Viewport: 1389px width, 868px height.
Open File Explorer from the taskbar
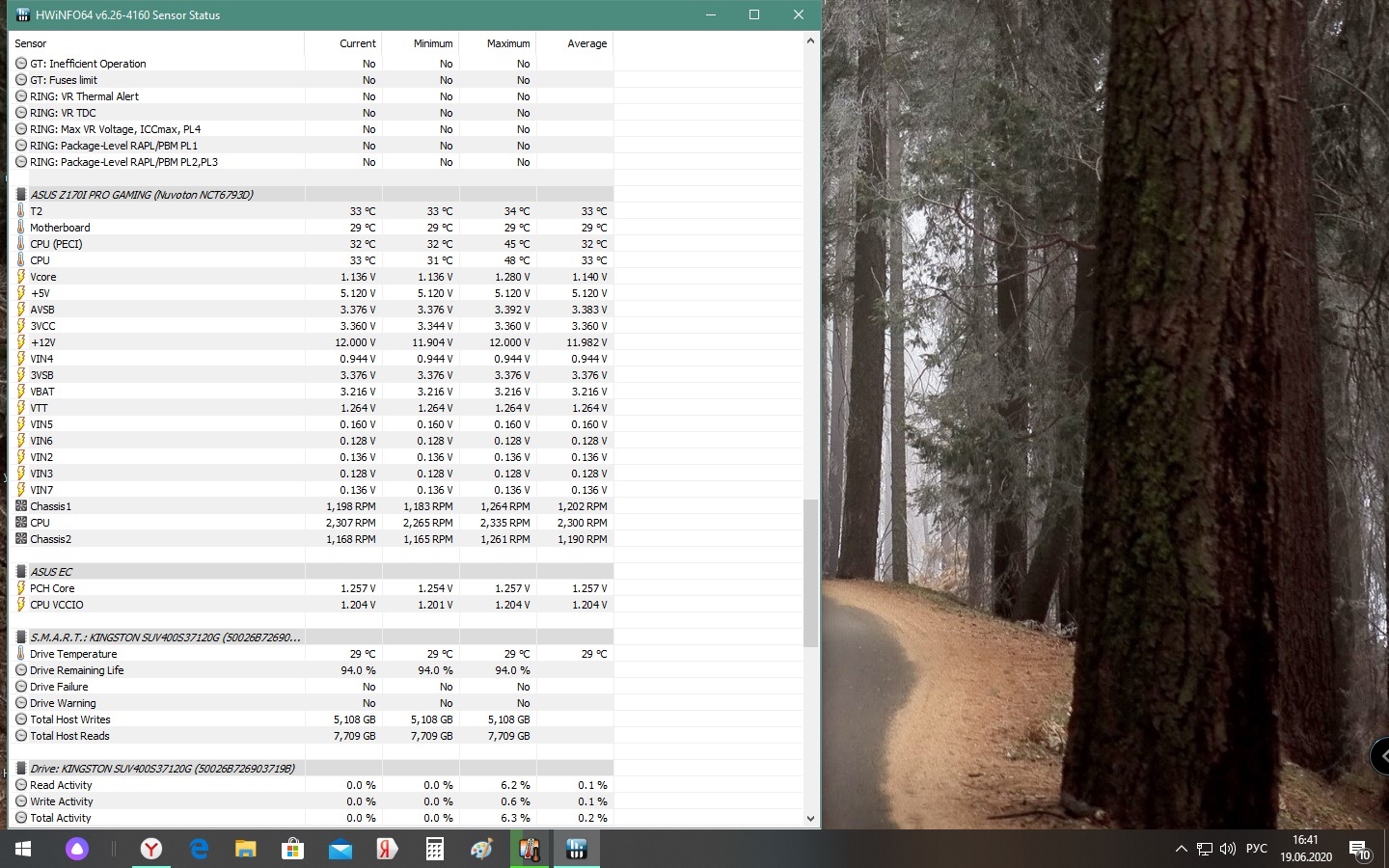tap(246, 849)
